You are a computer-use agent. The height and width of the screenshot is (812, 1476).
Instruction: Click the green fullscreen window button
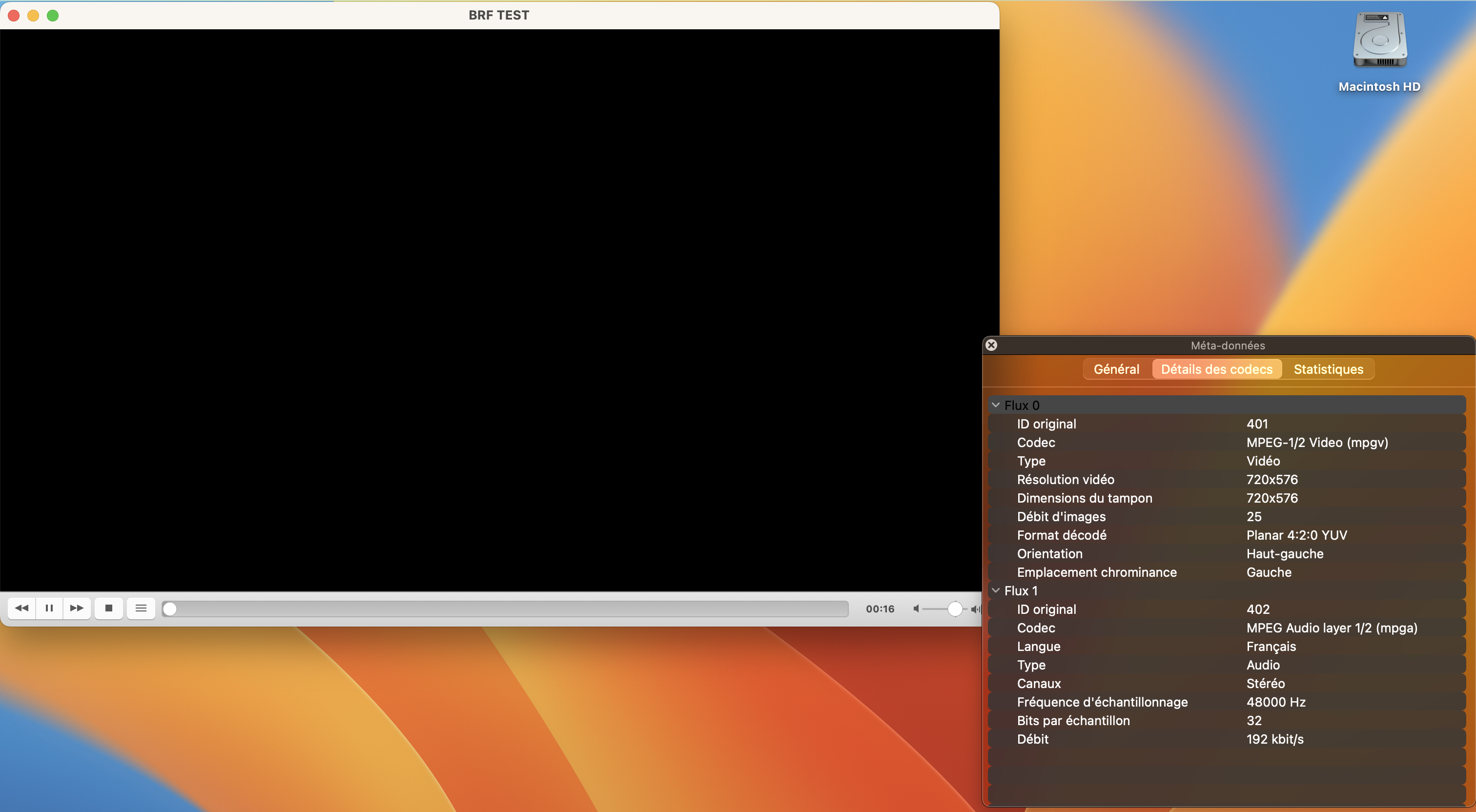coord(53,16)
